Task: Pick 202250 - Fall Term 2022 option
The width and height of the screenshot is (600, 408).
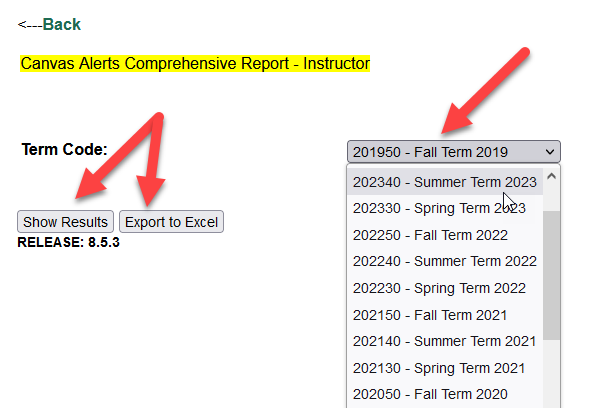Action: click(430, 235)
